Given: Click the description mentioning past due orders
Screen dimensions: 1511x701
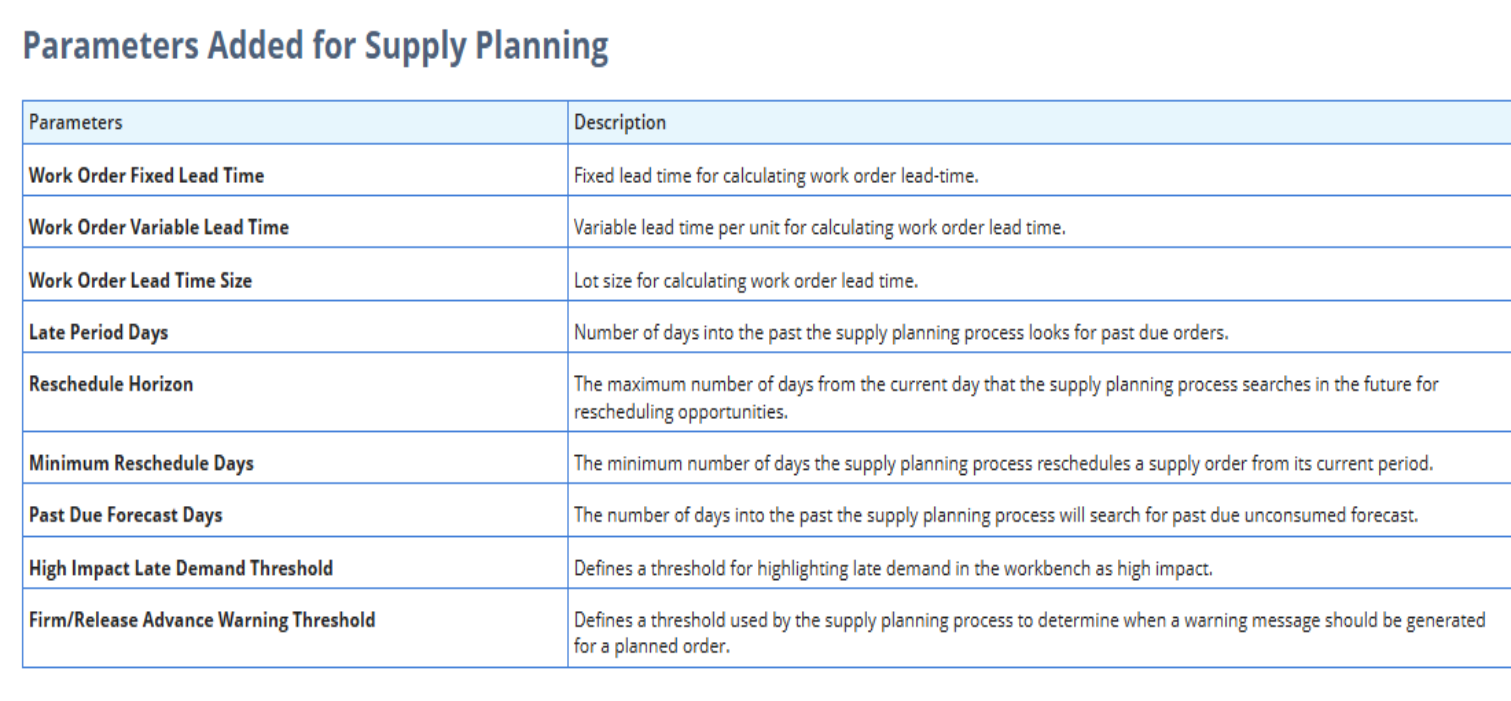Looking at the screenshot, I should [x=900, y=332].
